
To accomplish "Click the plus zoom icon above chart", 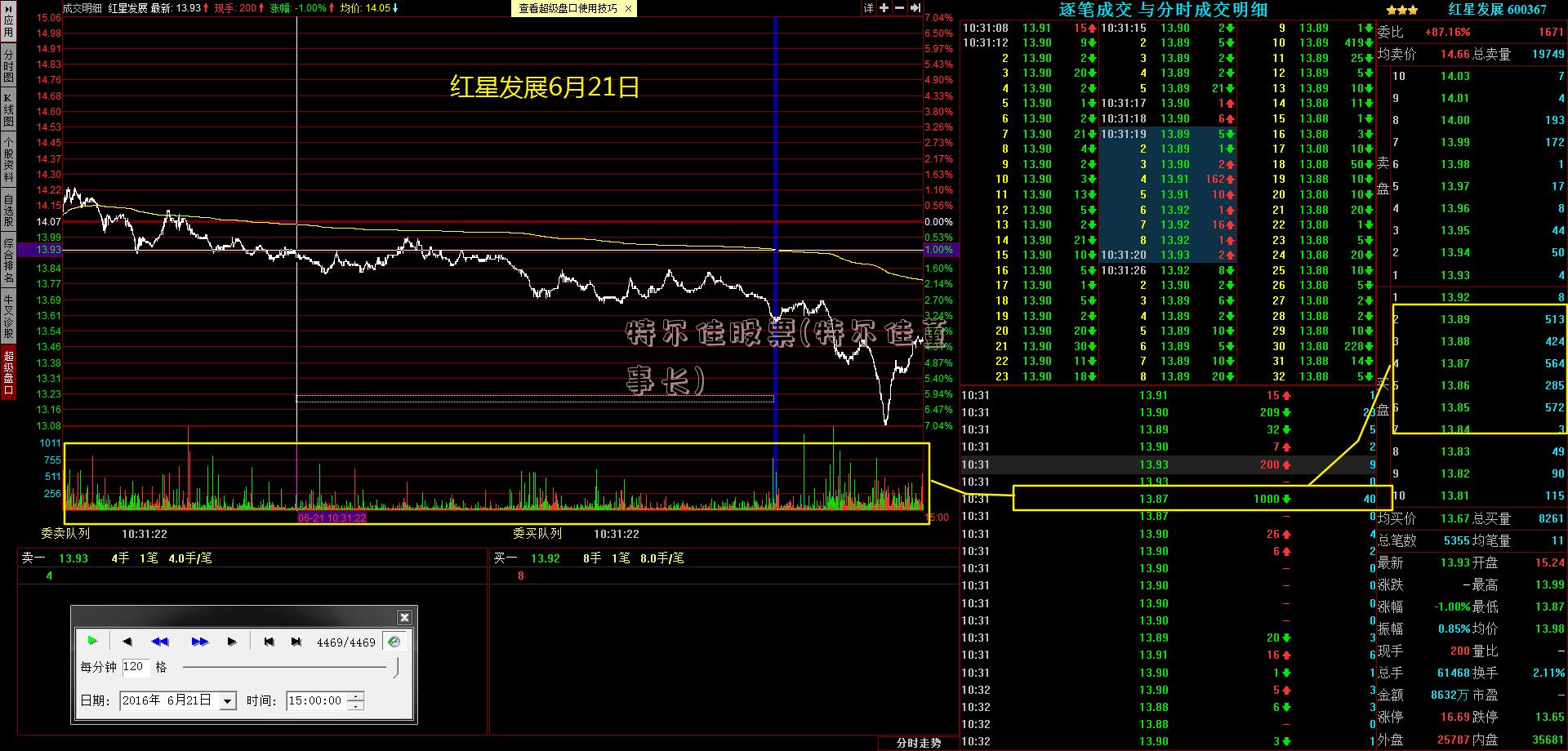I will pos(884,8).
